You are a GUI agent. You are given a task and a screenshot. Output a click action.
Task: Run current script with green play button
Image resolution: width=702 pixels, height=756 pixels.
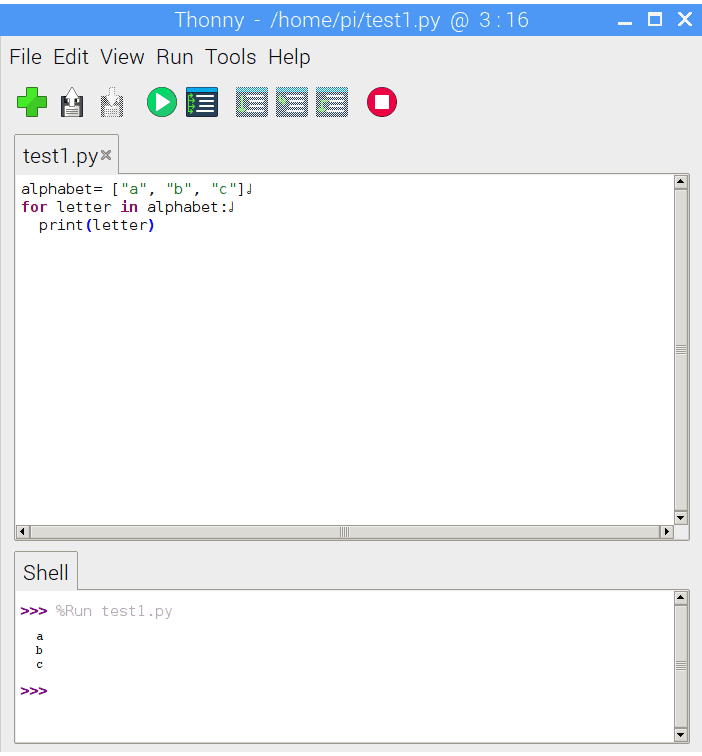[x=162, y=102]
